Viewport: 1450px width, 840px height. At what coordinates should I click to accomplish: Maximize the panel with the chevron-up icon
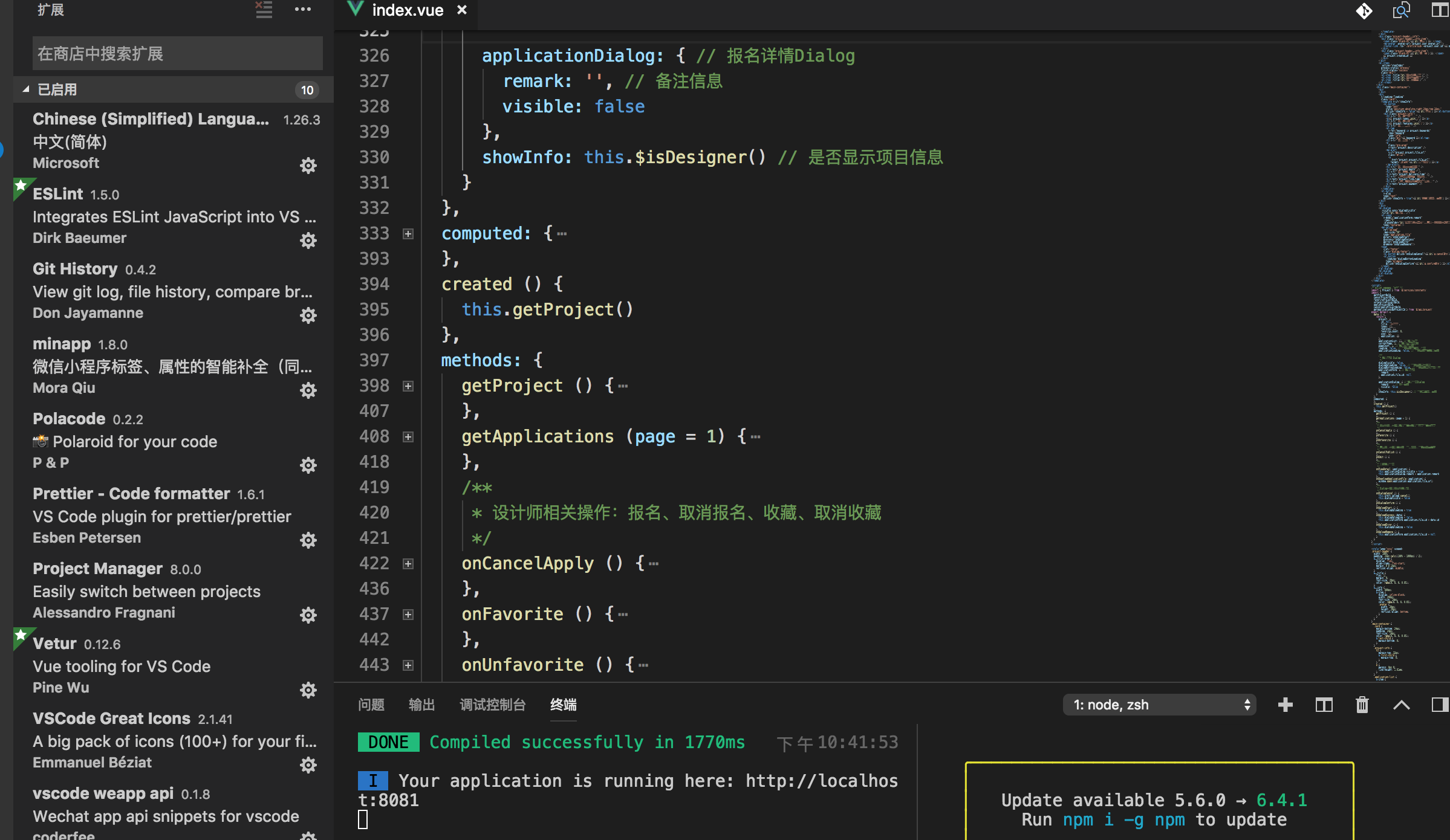pos(1401,704)
